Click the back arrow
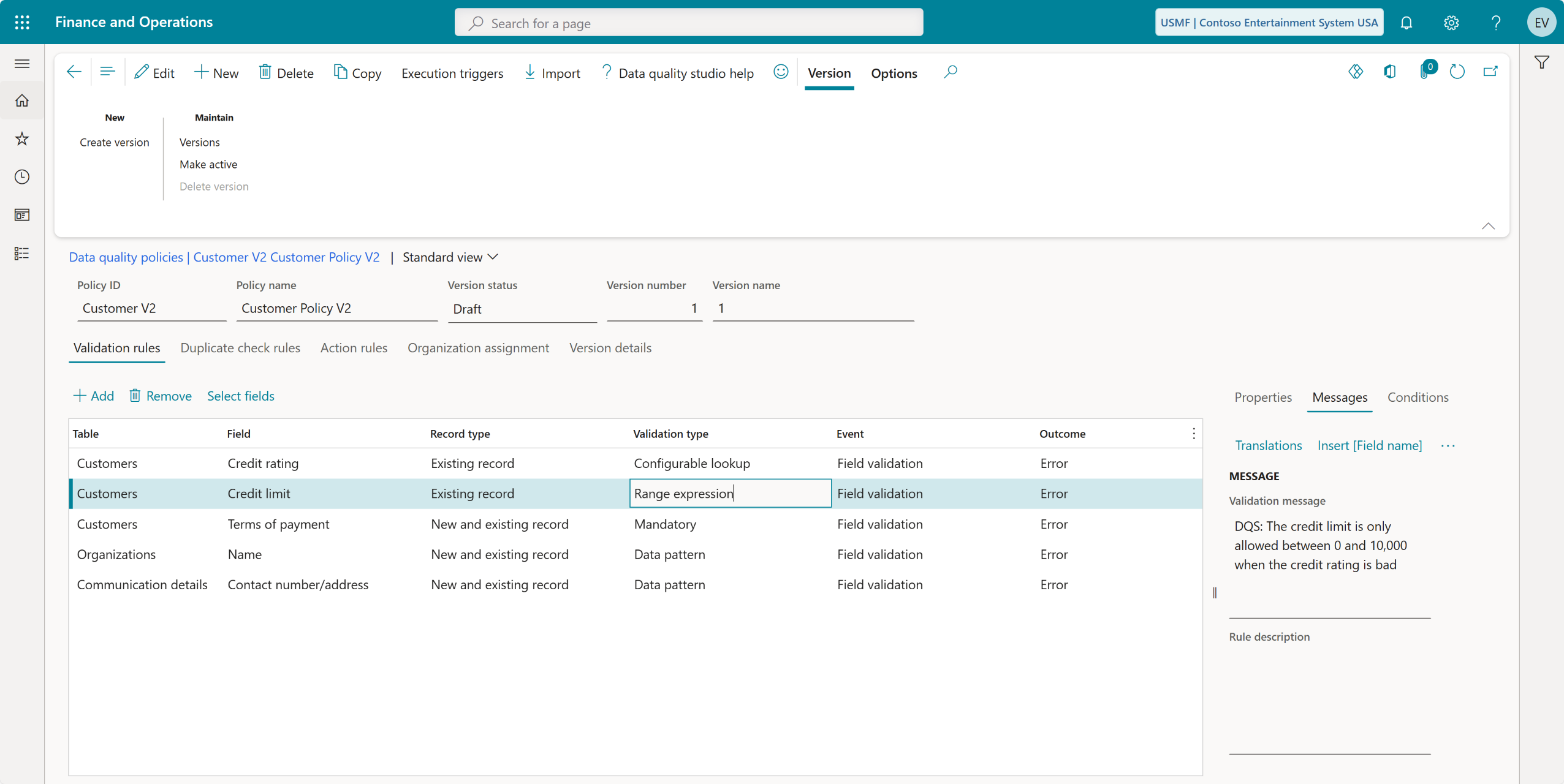 pyautogui.click(x=74, y=72)
